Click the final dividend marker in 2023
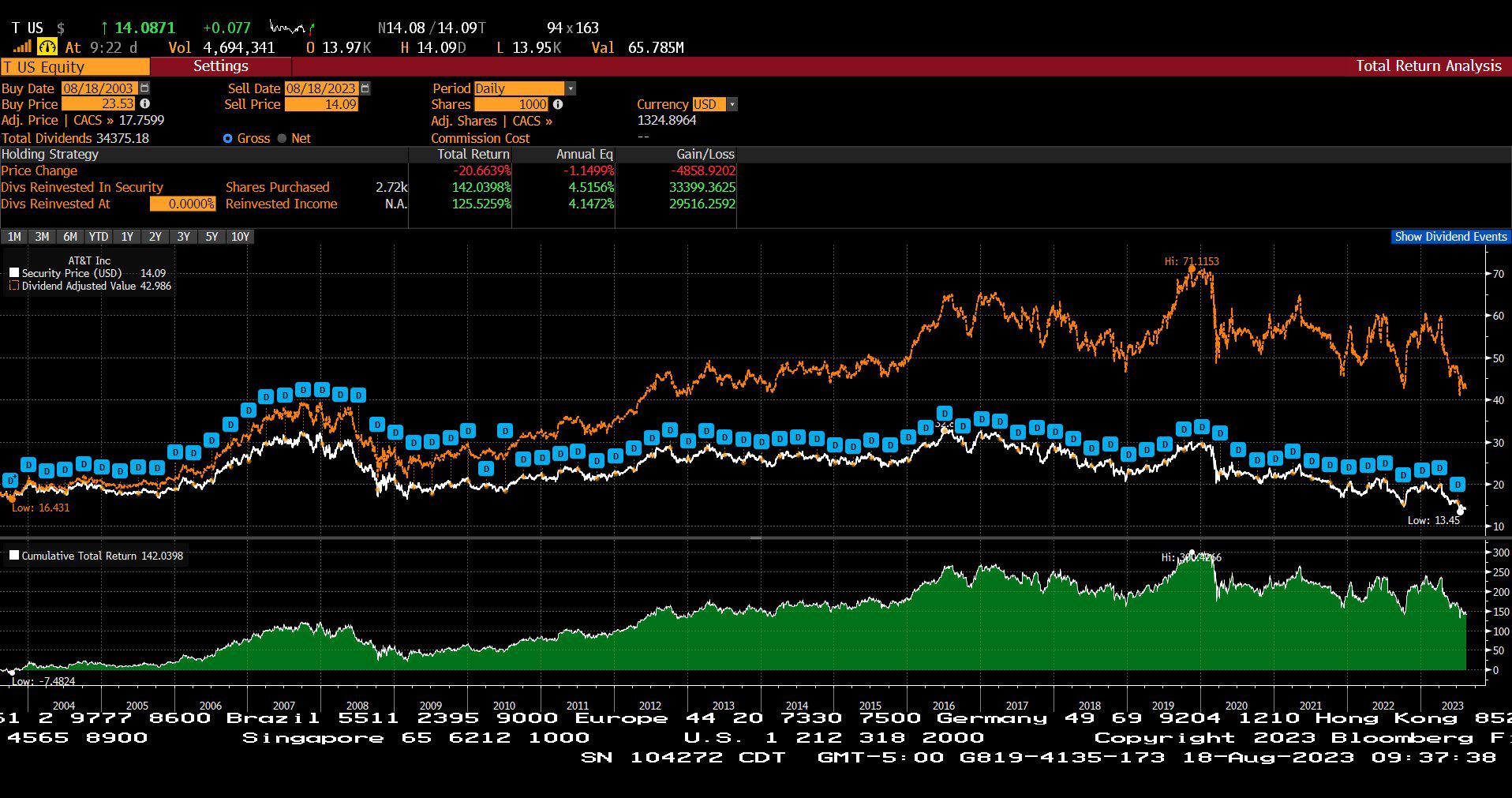The width and height of the screenshot is (1512, 798). (1458, 485)
